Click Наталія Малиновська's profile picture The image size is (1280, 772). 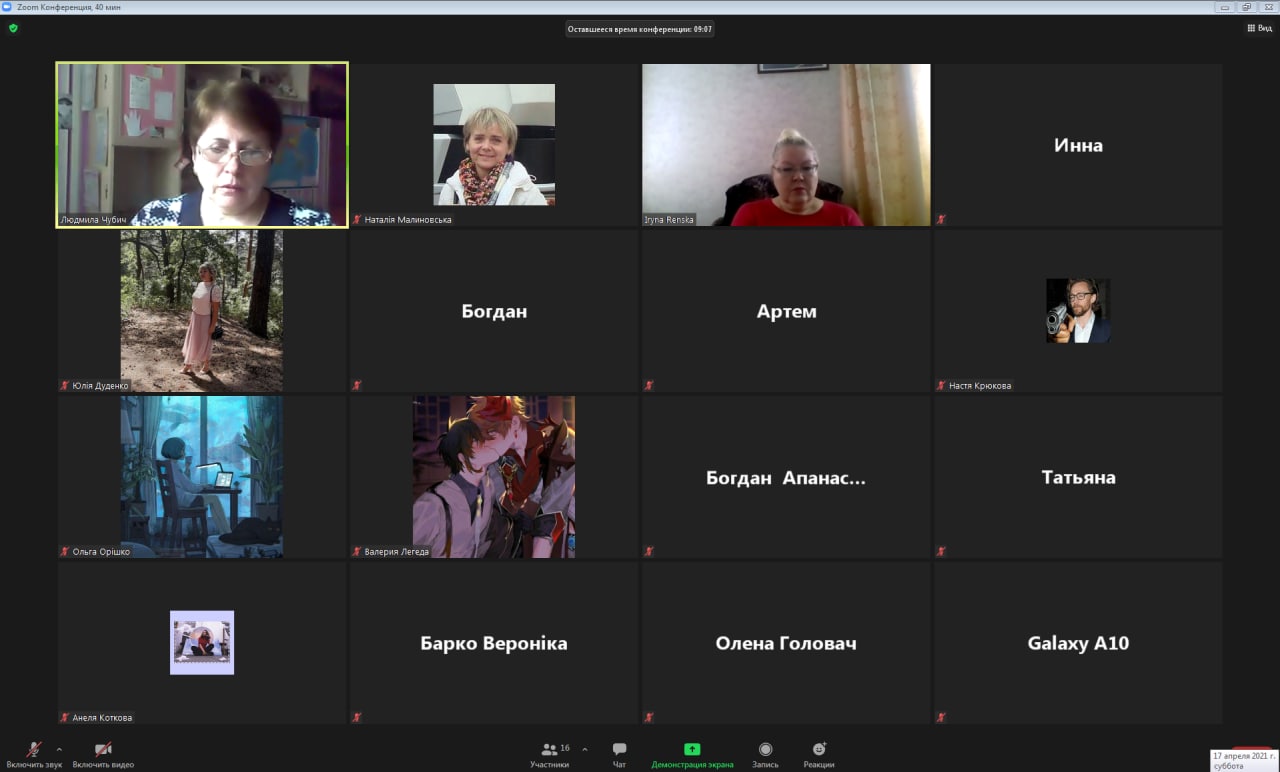(494, 145)
